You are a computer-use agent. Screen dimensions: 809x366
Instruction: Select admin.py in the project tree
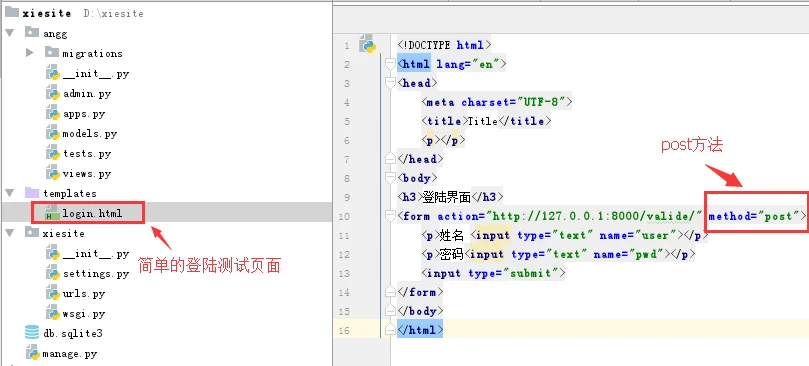click(87, 93)
